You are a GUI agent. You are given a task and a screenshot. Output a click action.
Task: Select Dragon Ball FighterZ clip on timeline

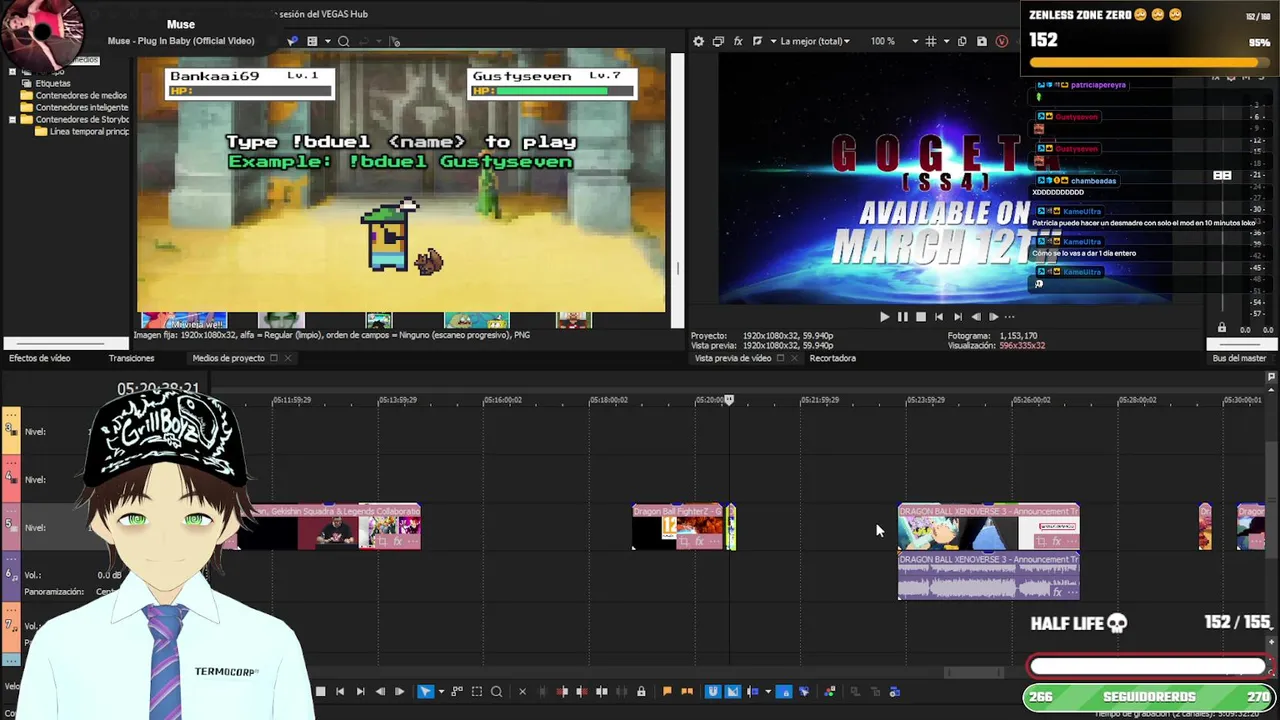[x=678, y=528]
